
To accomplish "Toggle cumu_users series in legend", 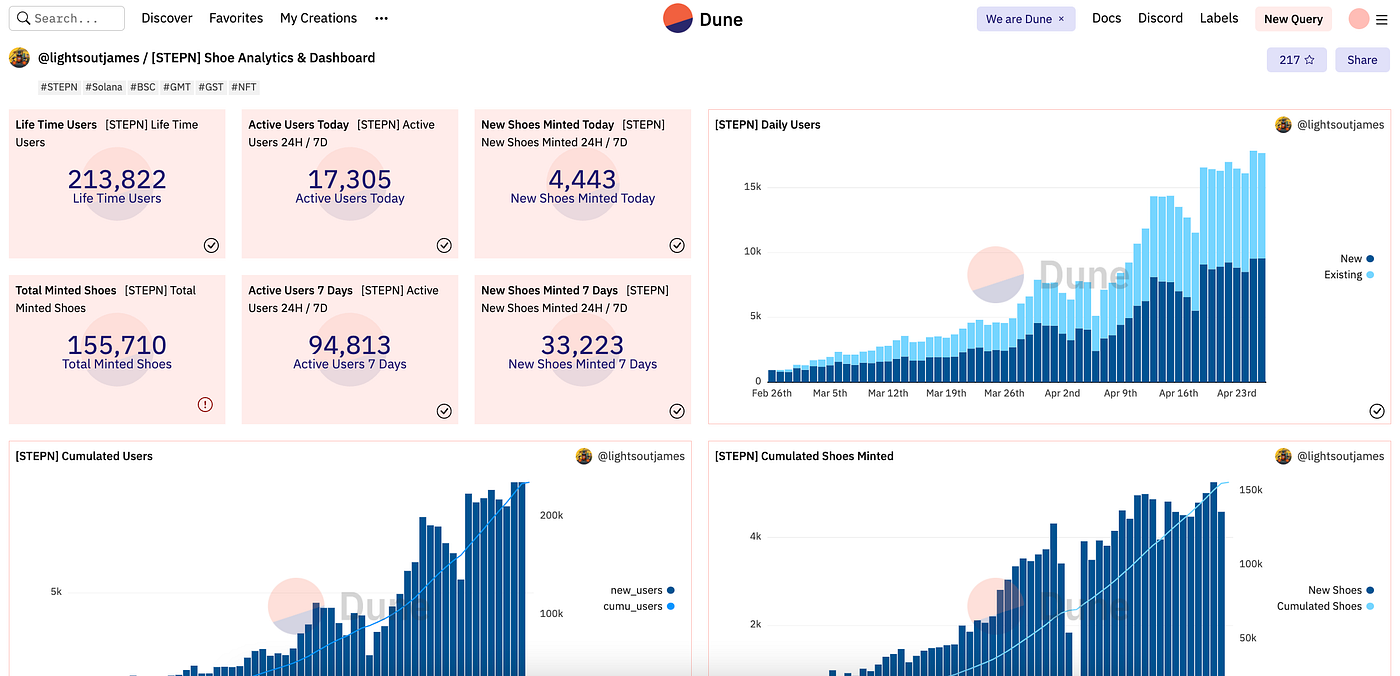I will (639, 607).
